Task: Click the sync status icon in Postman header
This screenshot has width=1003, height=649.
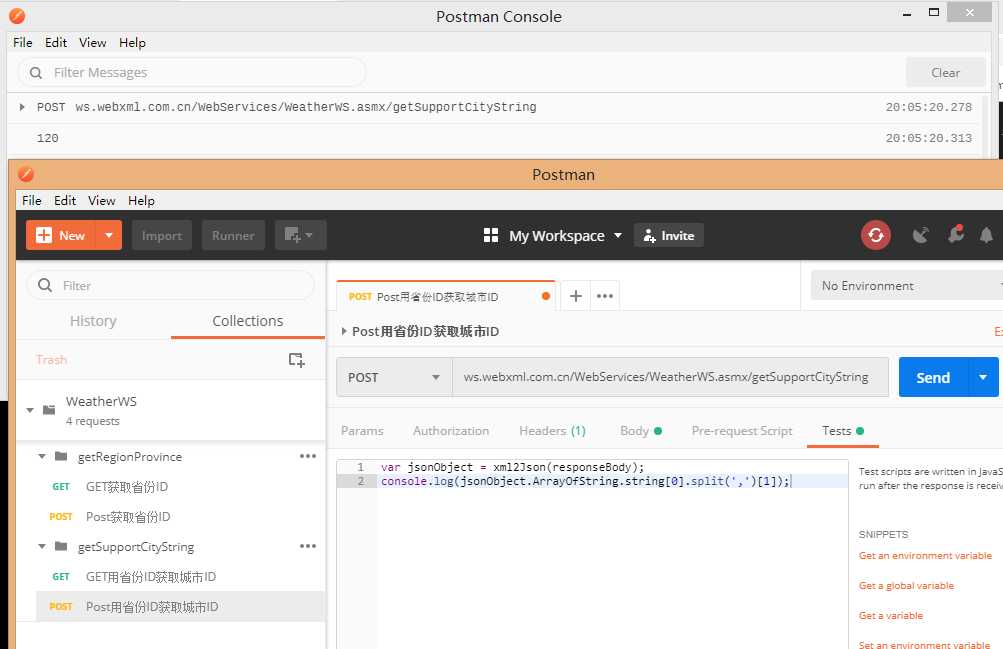Action: point(876,235)
